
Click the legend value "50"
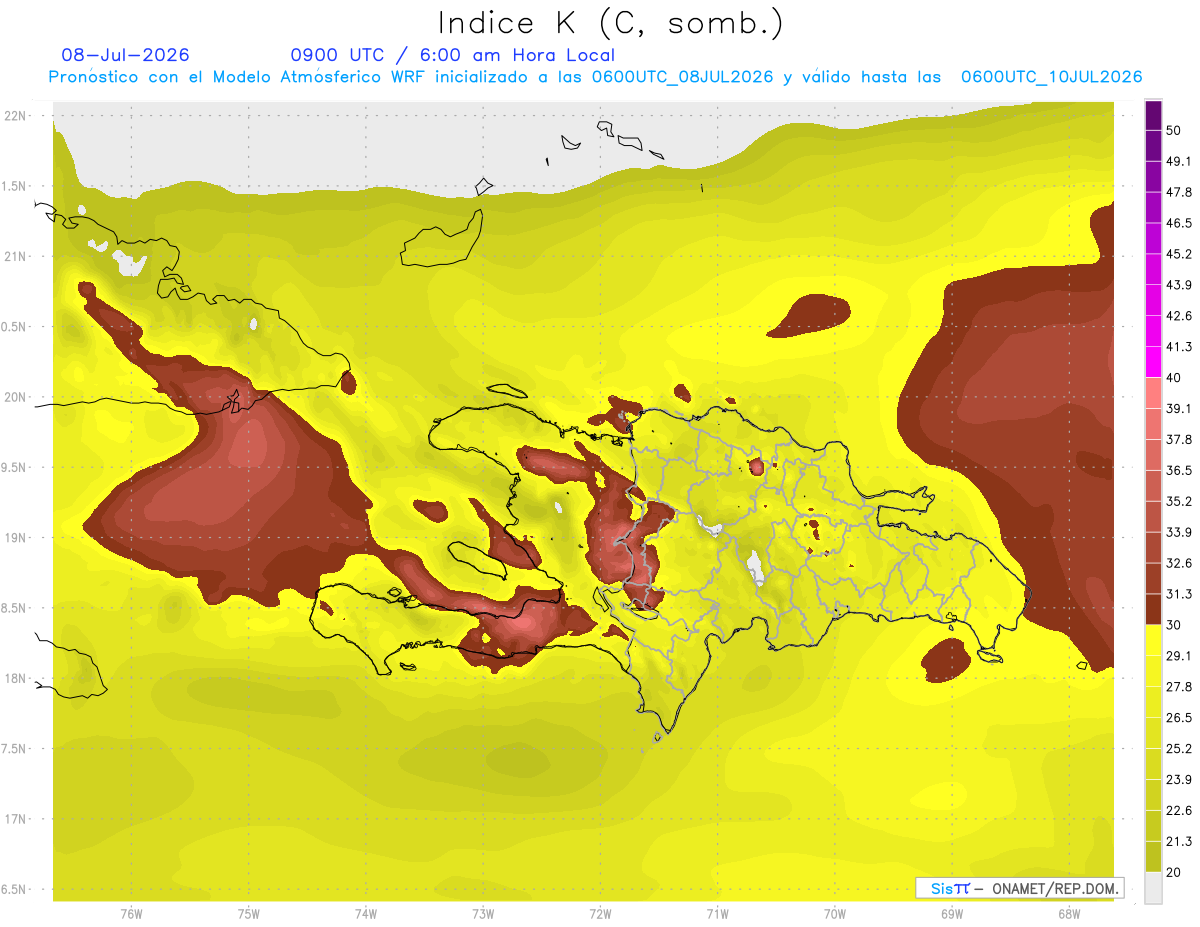coord(1174,131)
